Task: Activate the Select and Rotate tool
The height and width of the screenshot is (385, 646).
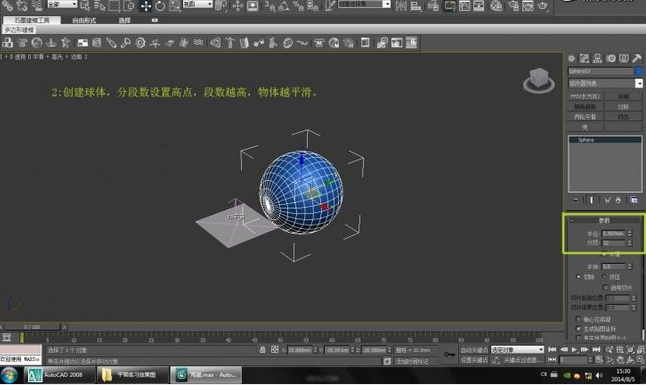Action: pos(160,5)
